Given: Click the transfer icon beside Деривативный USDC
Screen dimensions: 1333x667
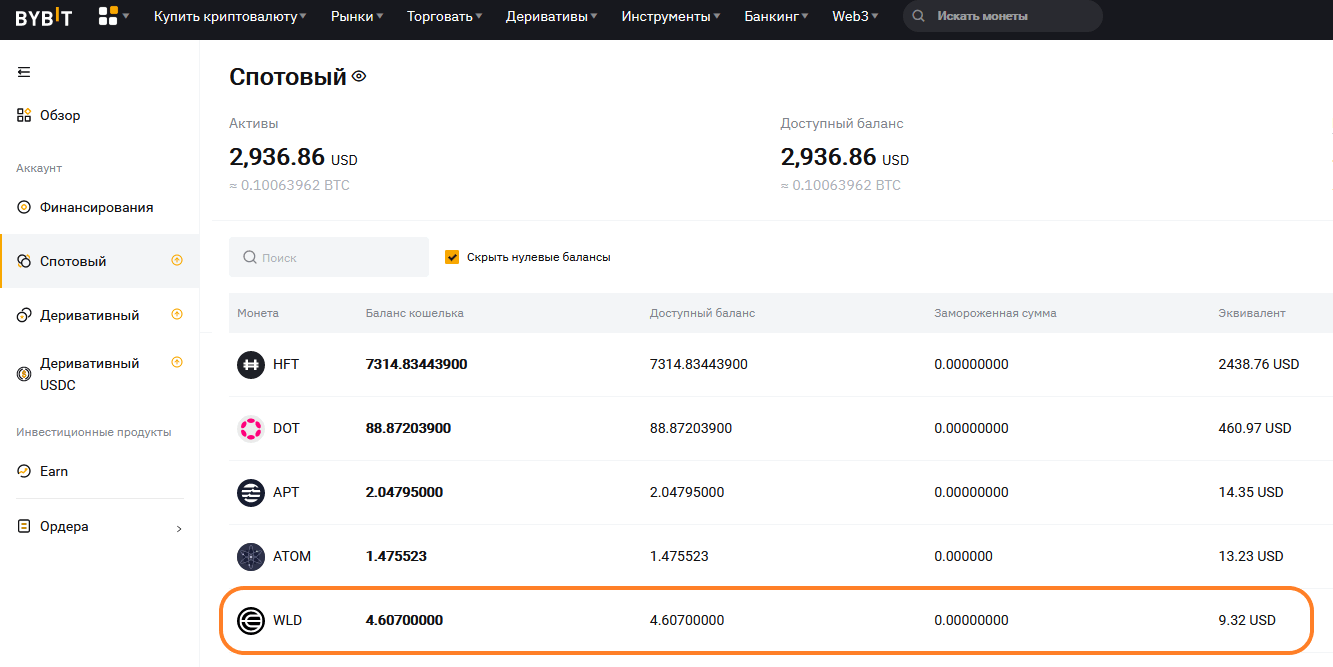Looking at the screenshot, I should (177, 362).
